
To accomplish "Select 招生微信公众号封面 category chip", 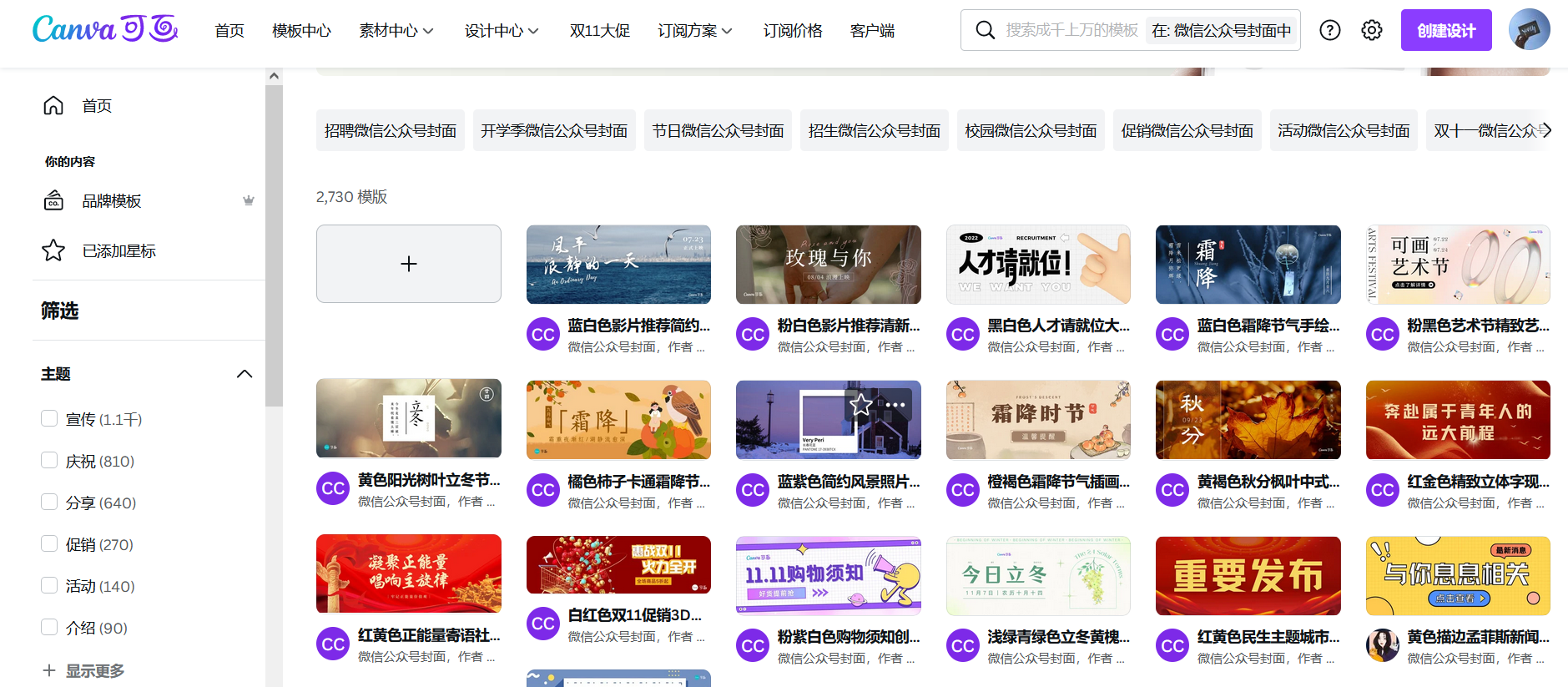I will (875, 130).
